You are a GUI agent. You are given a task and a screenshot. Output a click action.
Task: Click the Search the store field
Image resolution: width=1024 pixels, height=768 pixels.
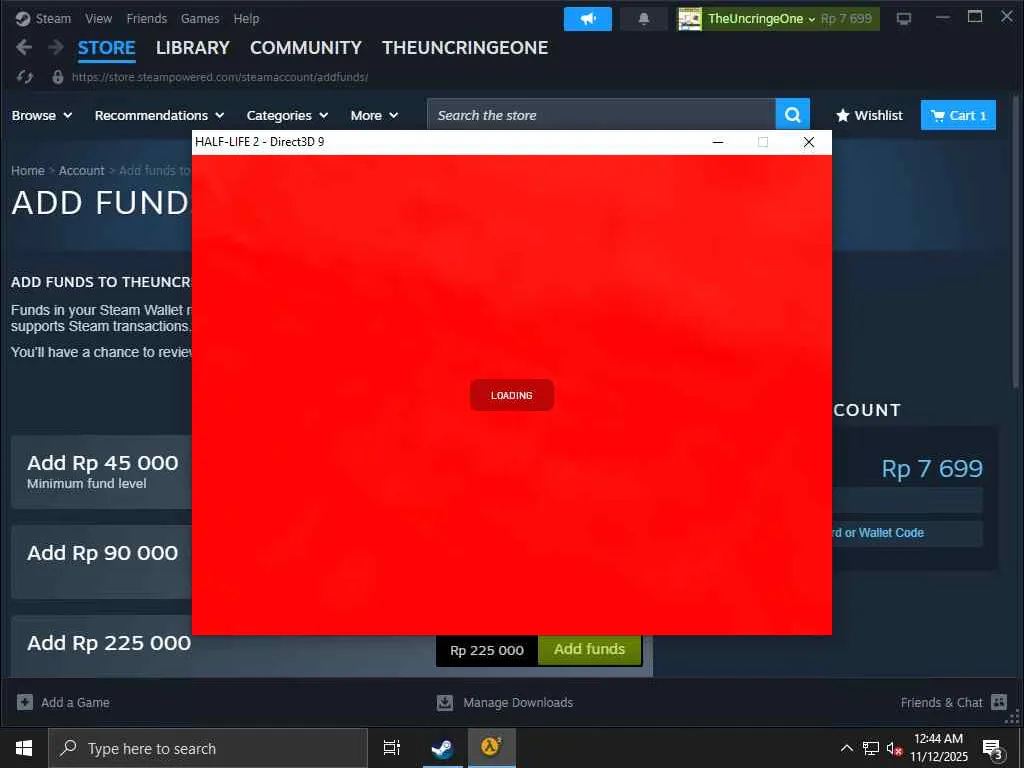(601, 115)
